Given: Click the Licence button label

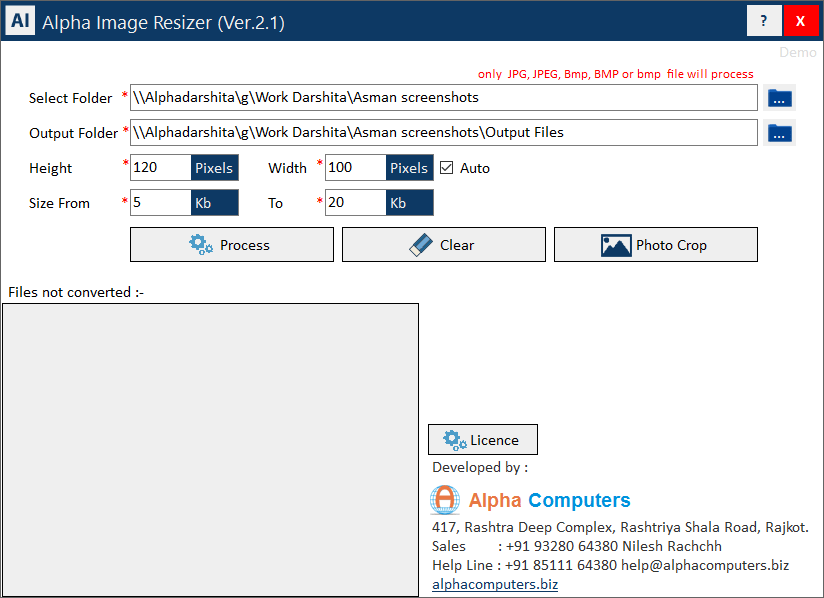Looking at the screenshot, I should [x=494, y=440].
